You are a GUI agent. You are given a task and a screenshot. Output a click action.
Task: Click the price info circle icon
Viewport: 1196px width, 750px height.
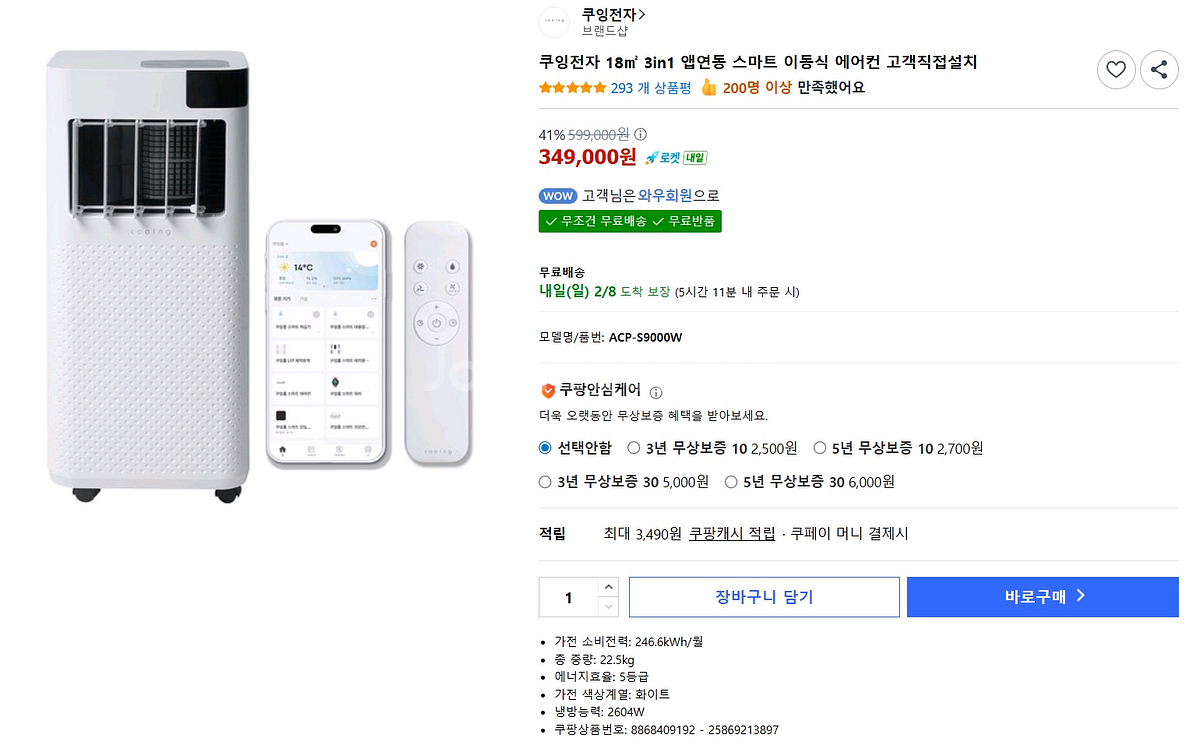click(641, 134)
